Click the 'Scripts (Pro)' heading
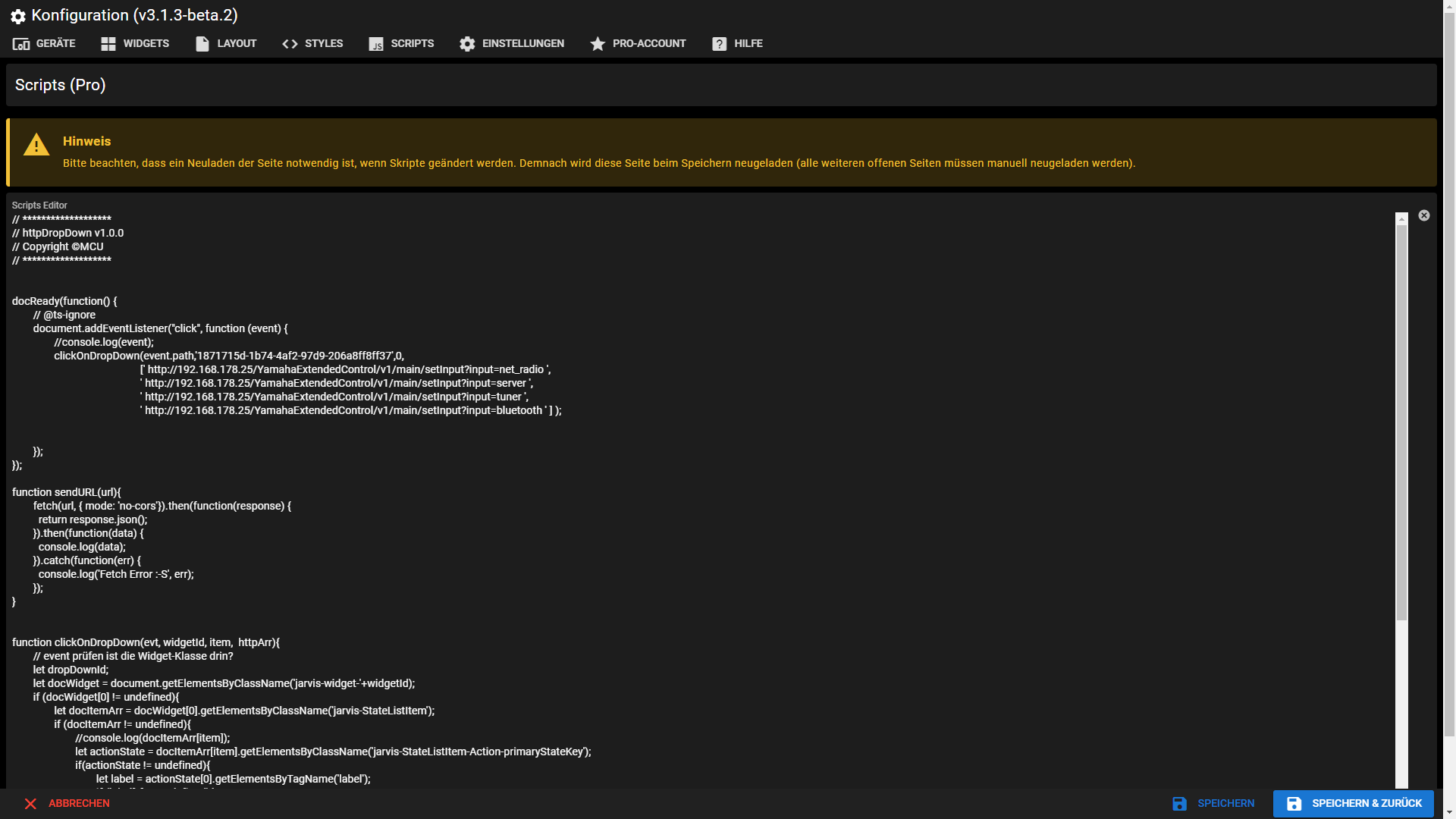Screen dimensions: 1456x819 coord(61,85)
